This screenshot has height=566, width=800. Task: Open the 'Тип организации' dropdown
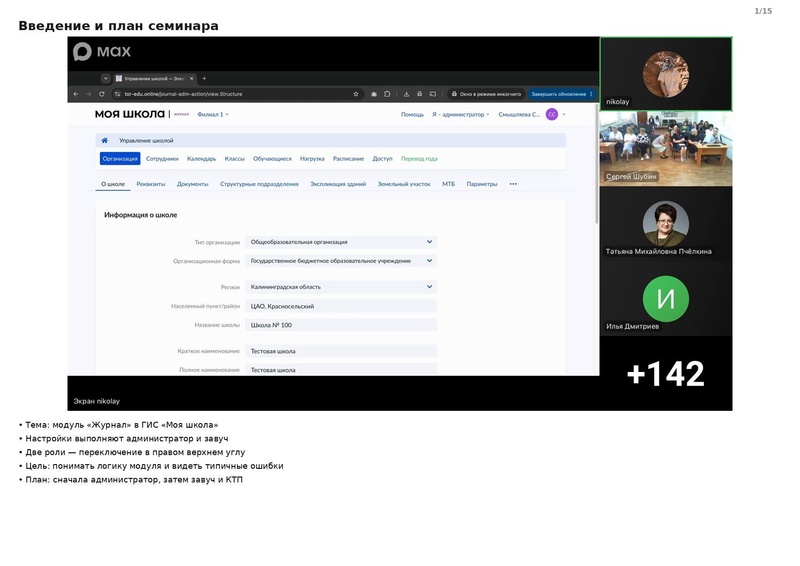tap(341, 242)
